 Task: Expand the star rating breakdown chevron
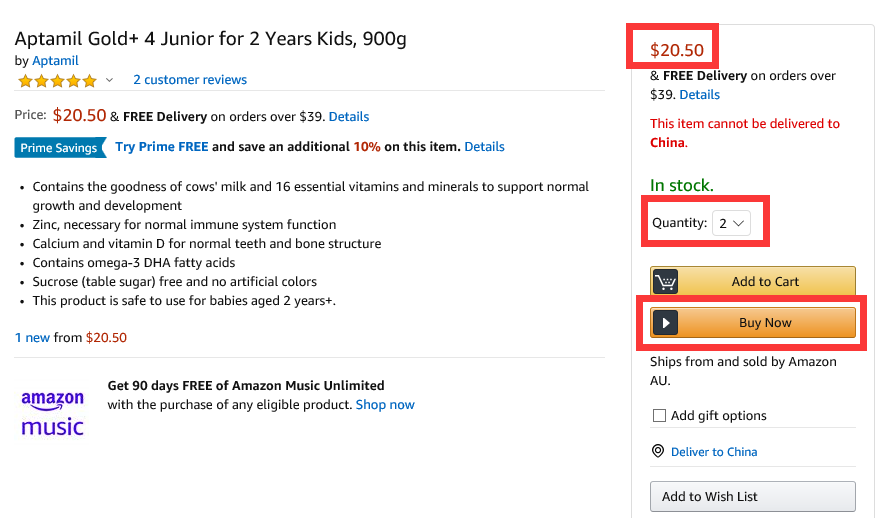coord(109,80)
